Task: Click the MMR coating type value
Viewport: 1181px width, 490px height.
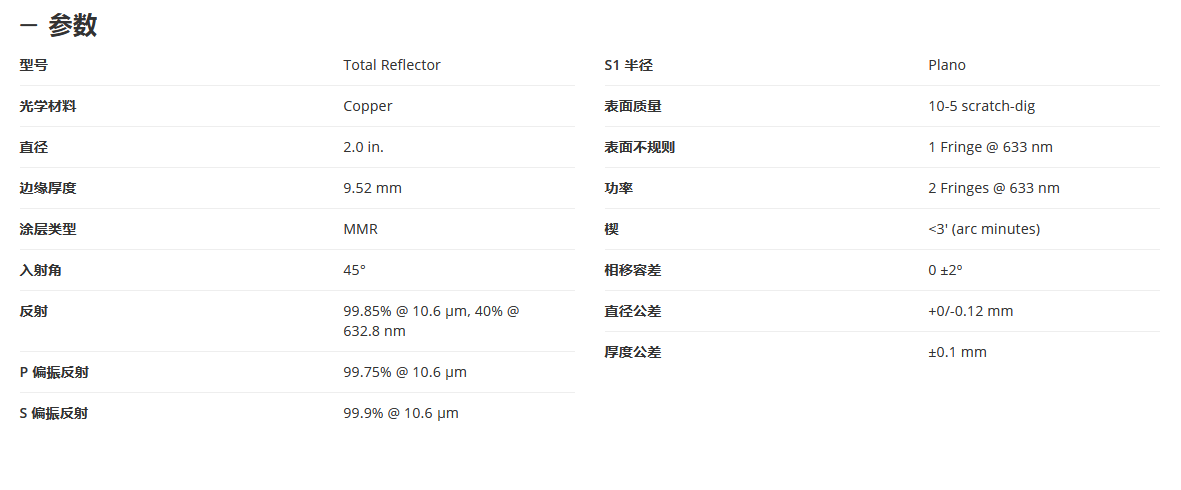Action: (x=361, y=230)
